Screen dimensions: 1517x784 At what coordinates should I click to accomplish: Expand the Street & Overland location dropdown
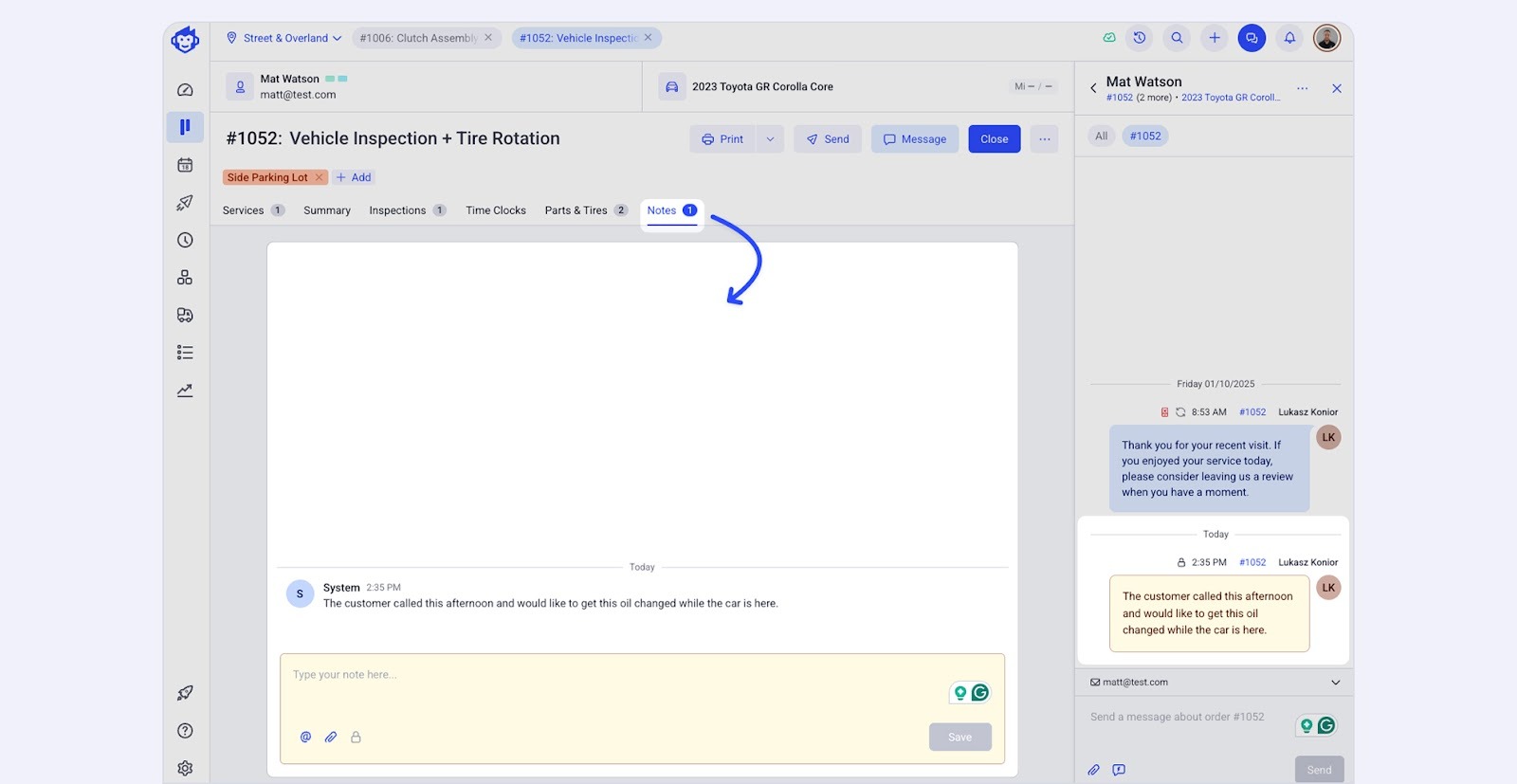283,38
